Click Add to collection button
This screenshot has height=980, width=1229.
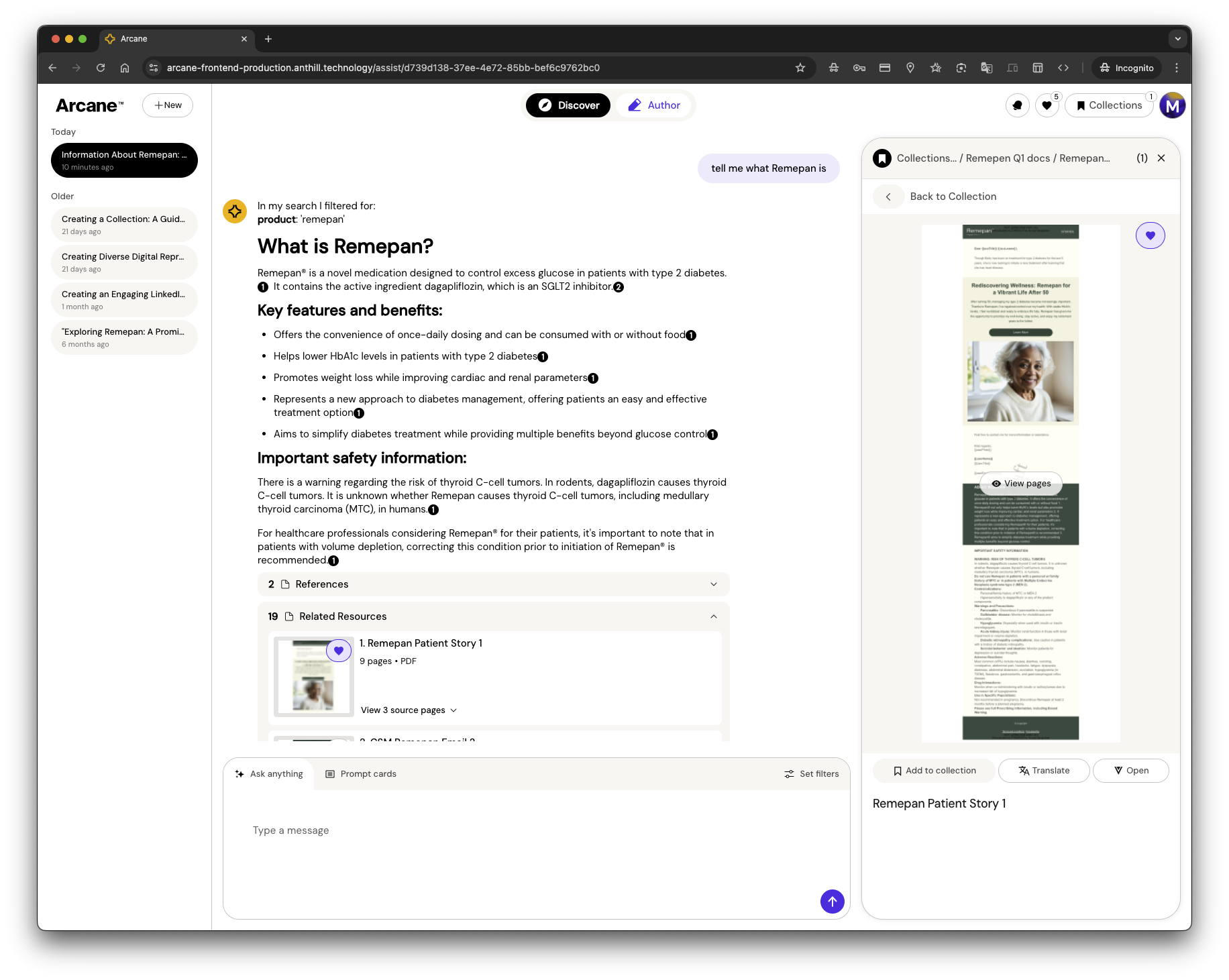pyautogui.click(x=934, y=771)
